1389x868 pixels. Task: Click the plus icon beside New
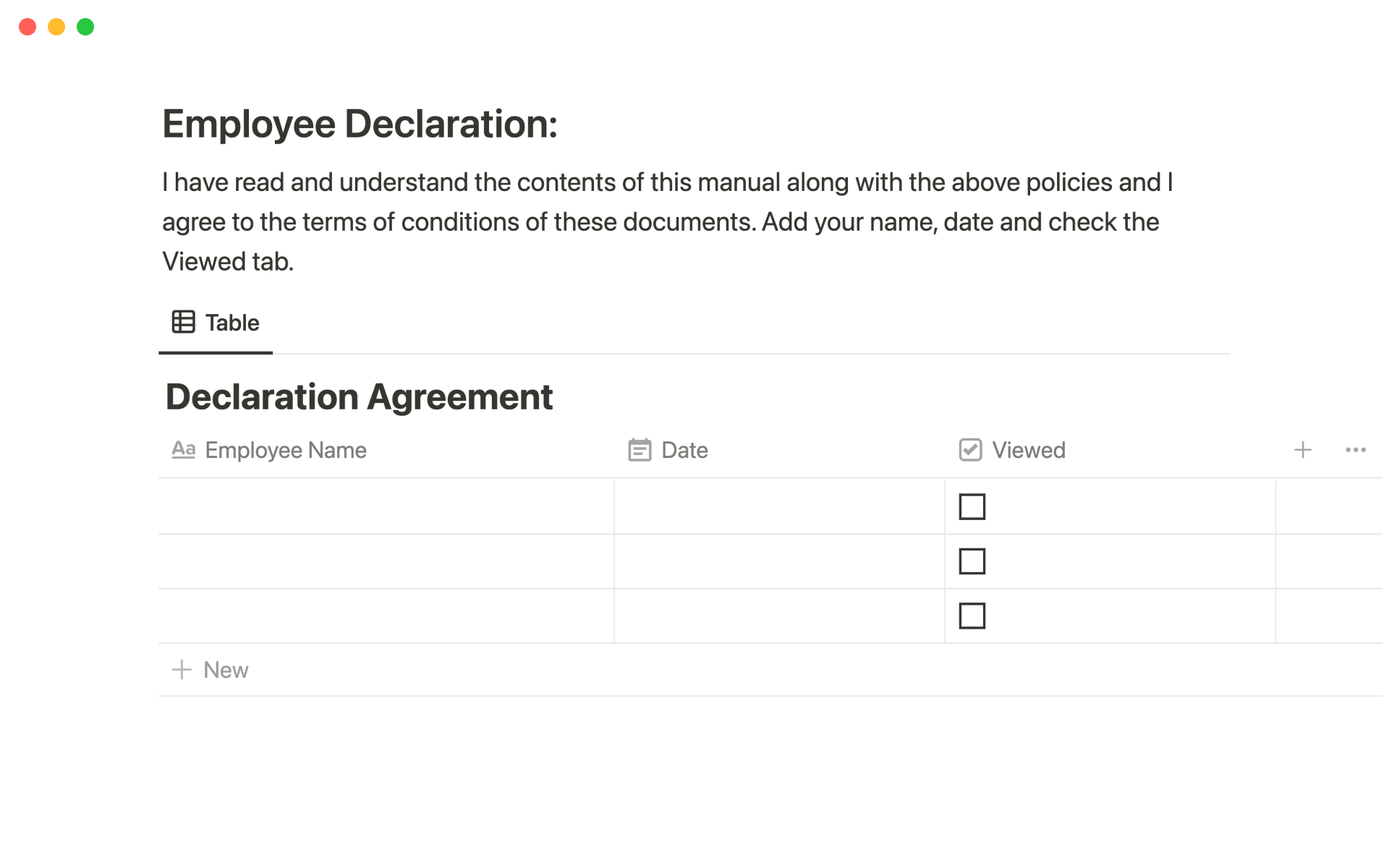click(182, 670)
